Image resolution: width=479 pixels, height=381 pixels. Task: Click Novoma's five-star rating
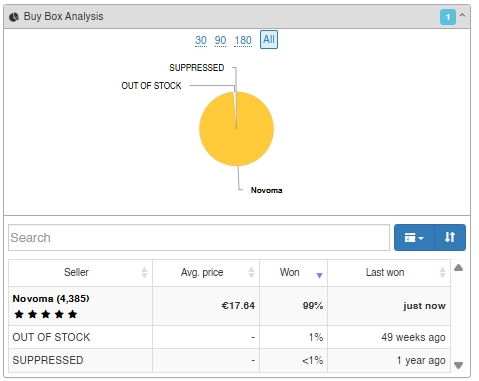coord(46,314)
